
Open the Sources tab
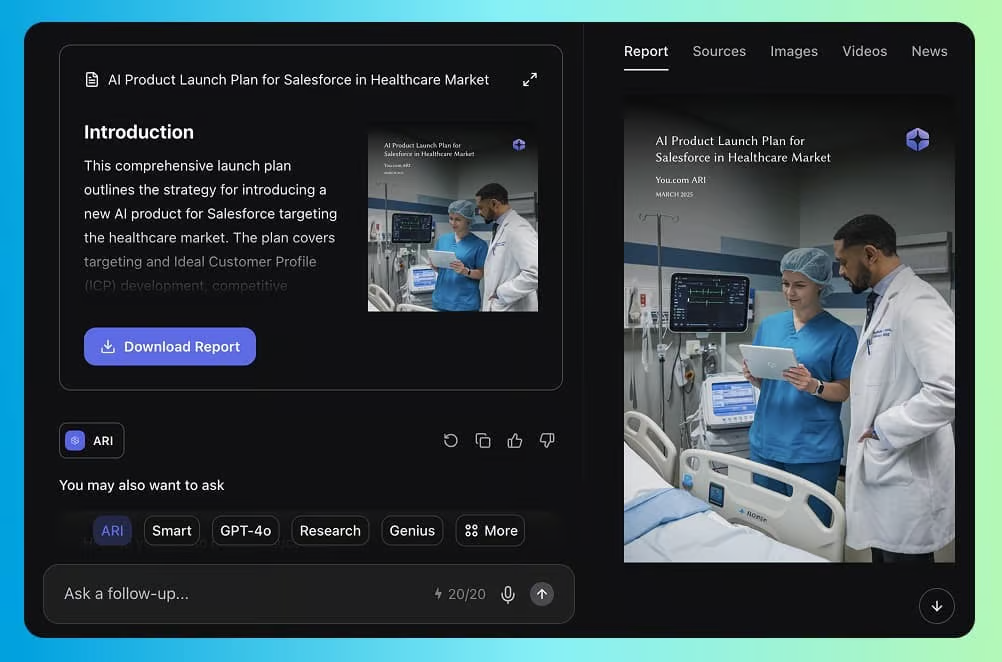(719, 52)
